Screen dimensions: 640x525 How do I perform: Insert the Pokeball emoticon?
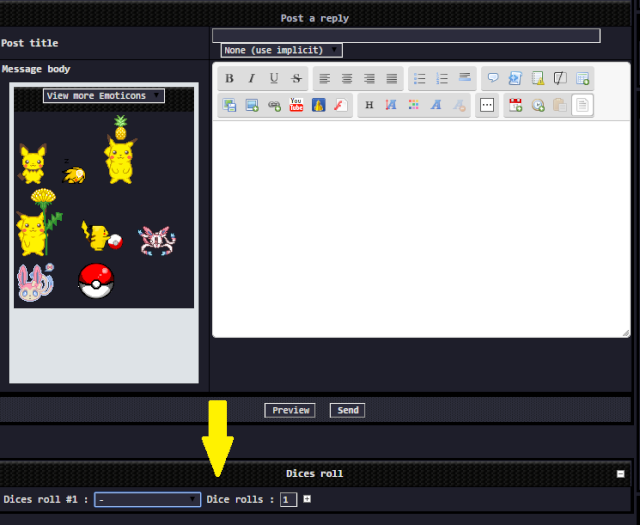pos(96,281)
